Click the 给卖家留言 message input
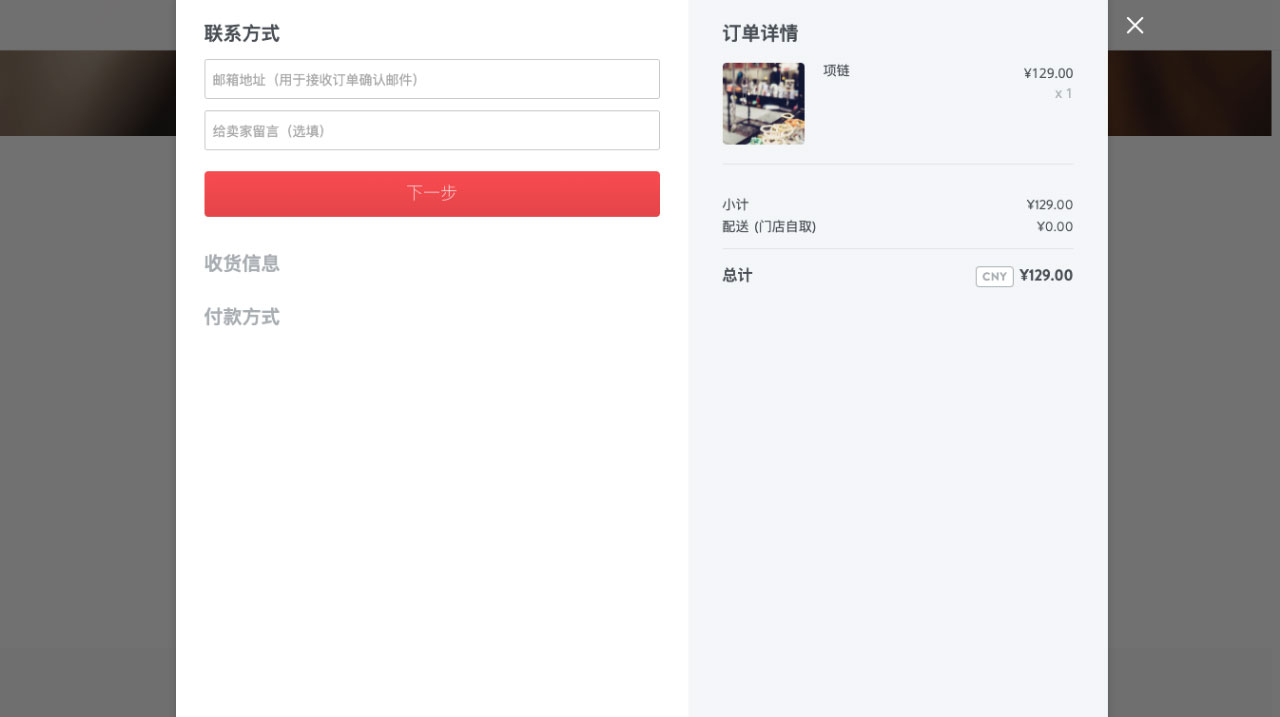 point(431,130)
